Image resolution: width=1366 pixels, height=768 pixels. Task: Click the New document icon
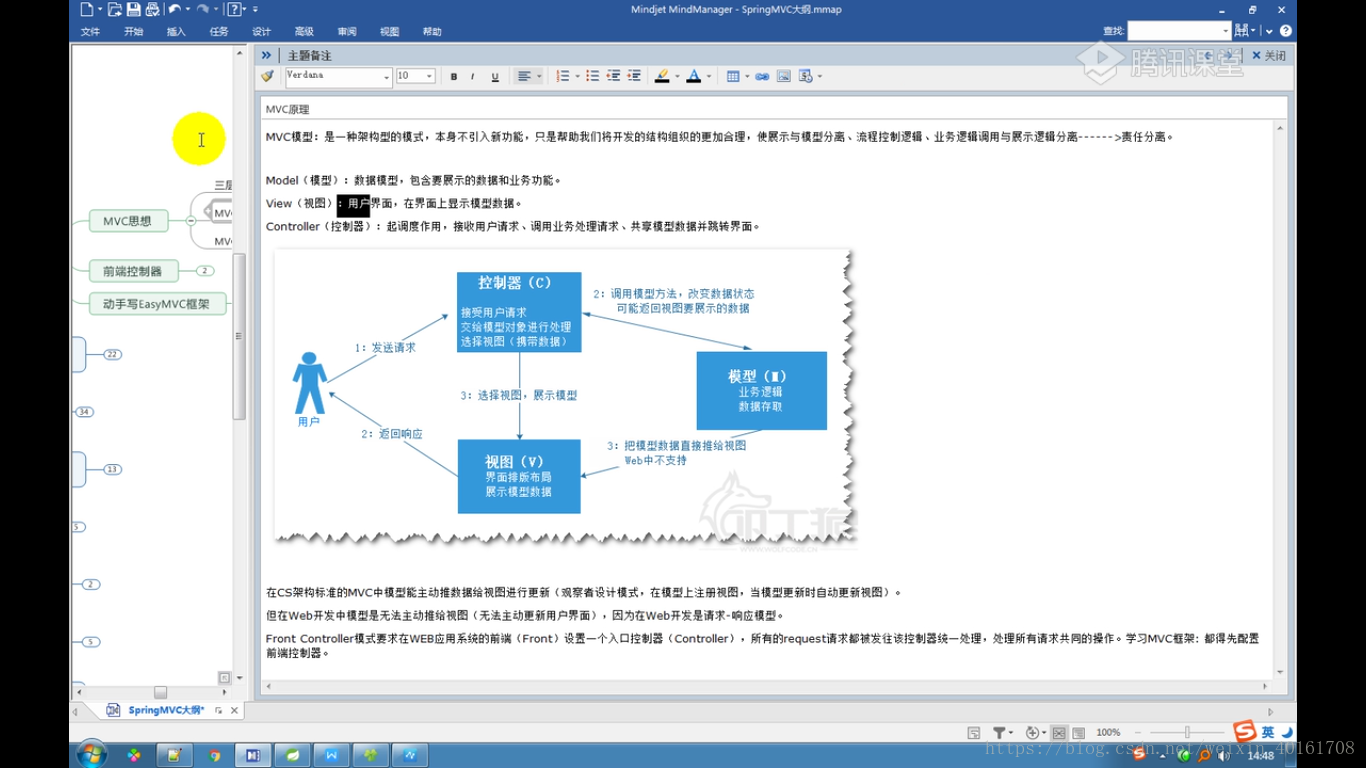click(x=87, y=9)
